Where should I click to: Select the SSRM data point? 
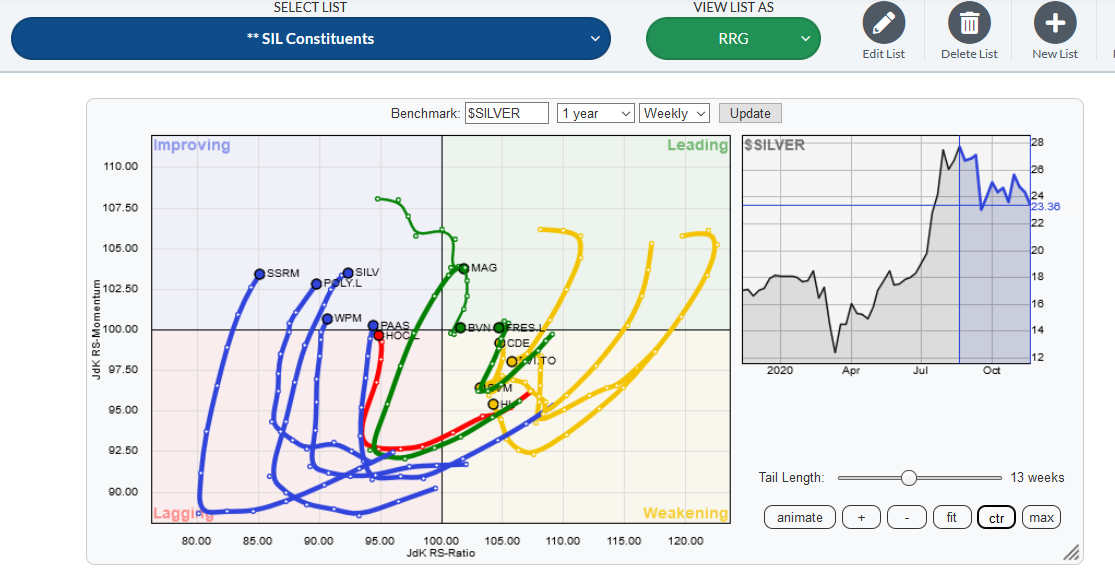click(x=260, y=274)
